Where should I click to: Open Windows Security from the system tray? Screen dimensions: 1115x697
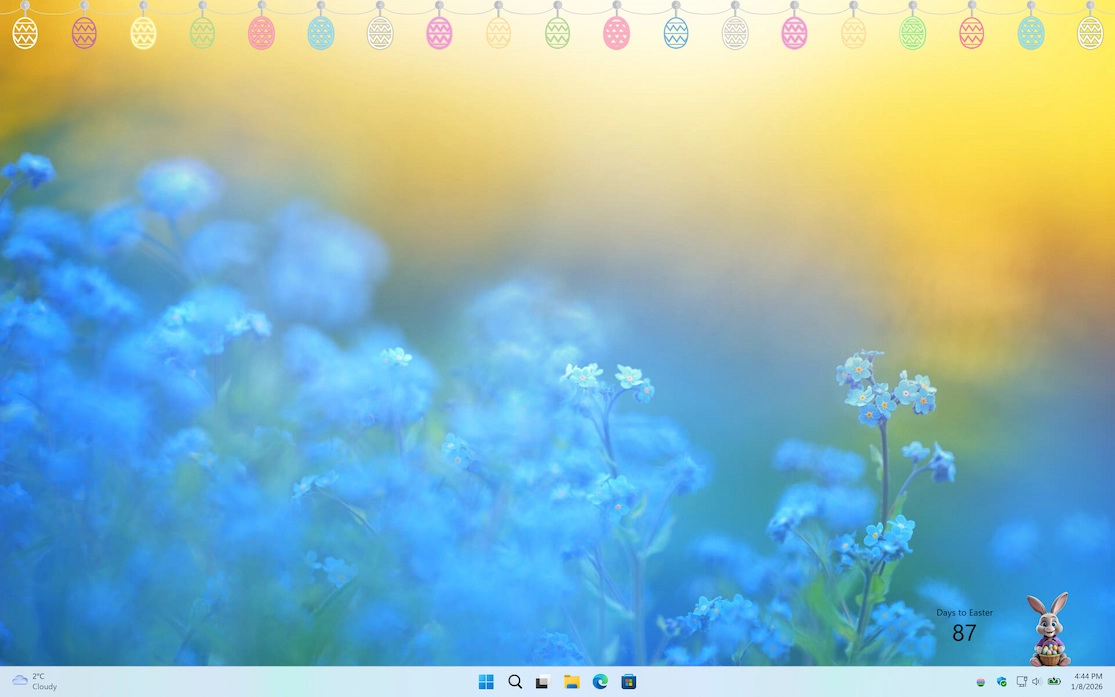click(x=1001, y=681)
